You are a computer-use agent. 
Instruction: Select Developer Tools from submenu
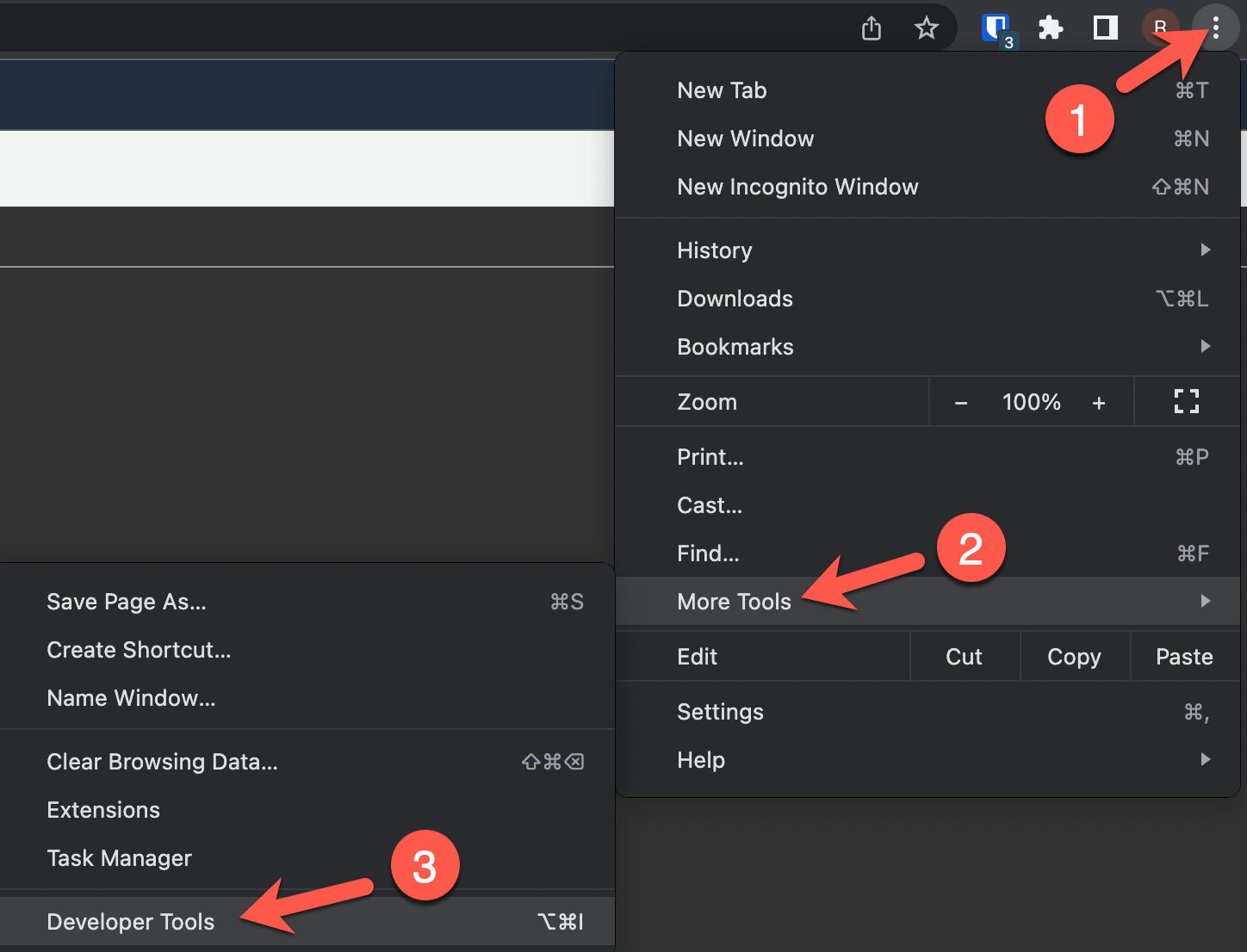[131, 922]
